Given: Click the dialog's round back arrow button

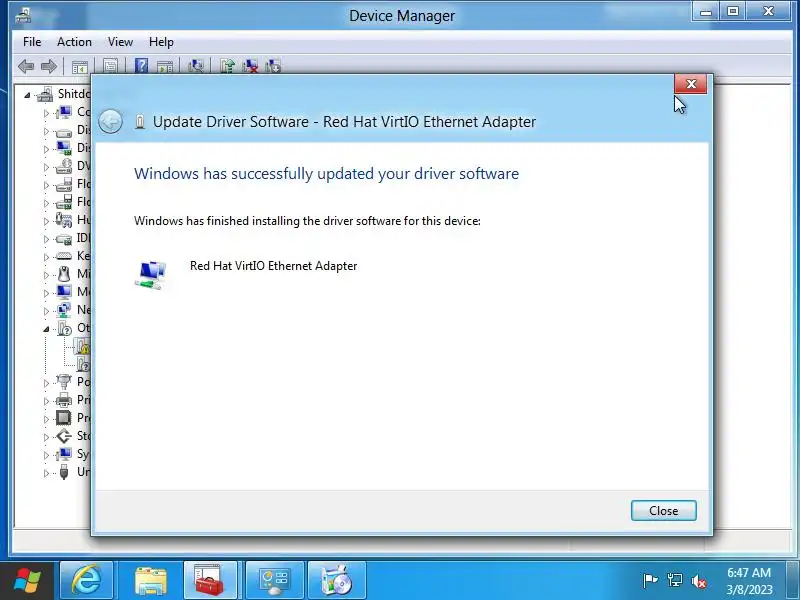Looking at the screenshot, I should 110,122.
